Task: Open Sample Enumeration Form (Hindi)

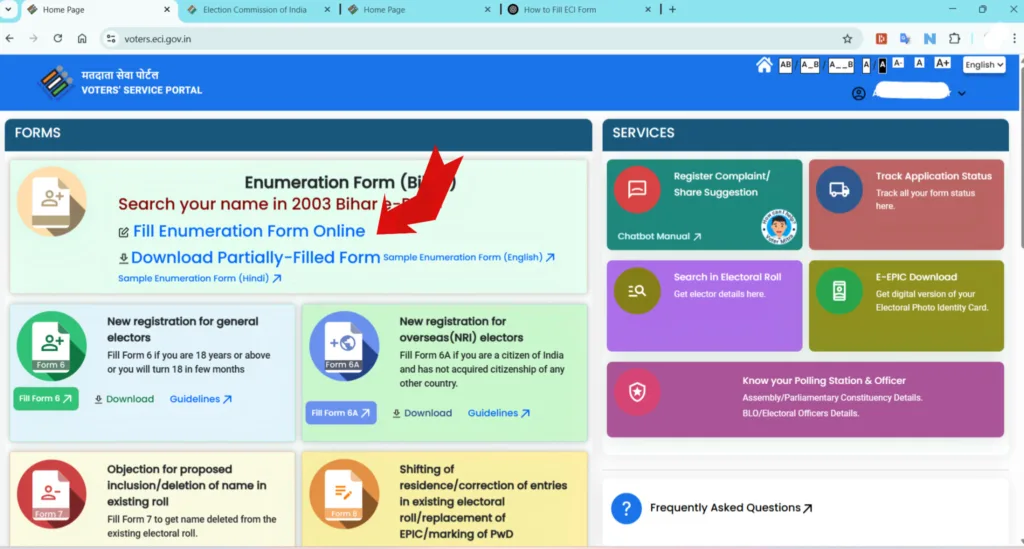Action: (x=199, y=278)
